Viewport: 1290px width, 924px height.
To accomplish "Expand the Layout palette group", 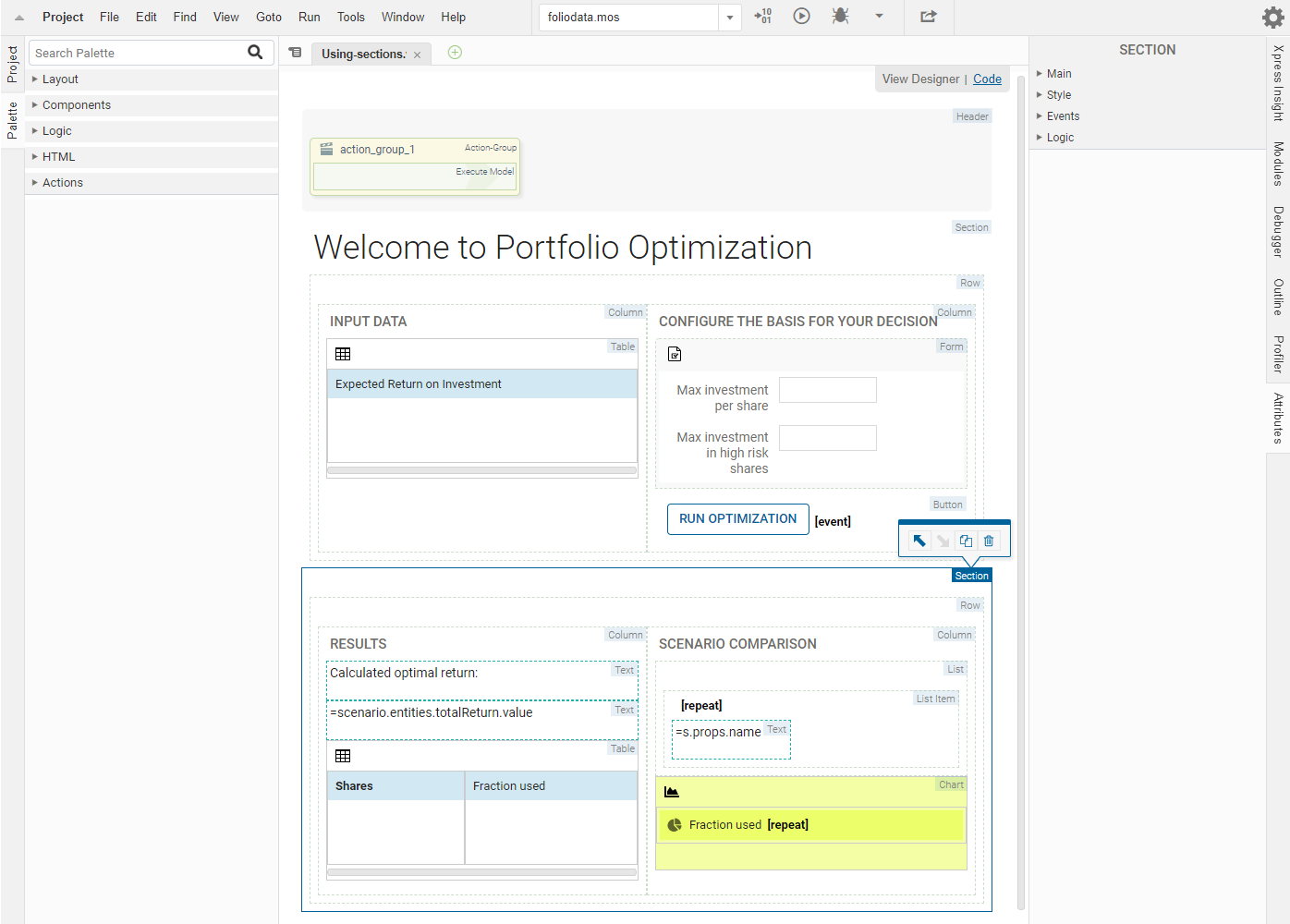I will (60, 79).
